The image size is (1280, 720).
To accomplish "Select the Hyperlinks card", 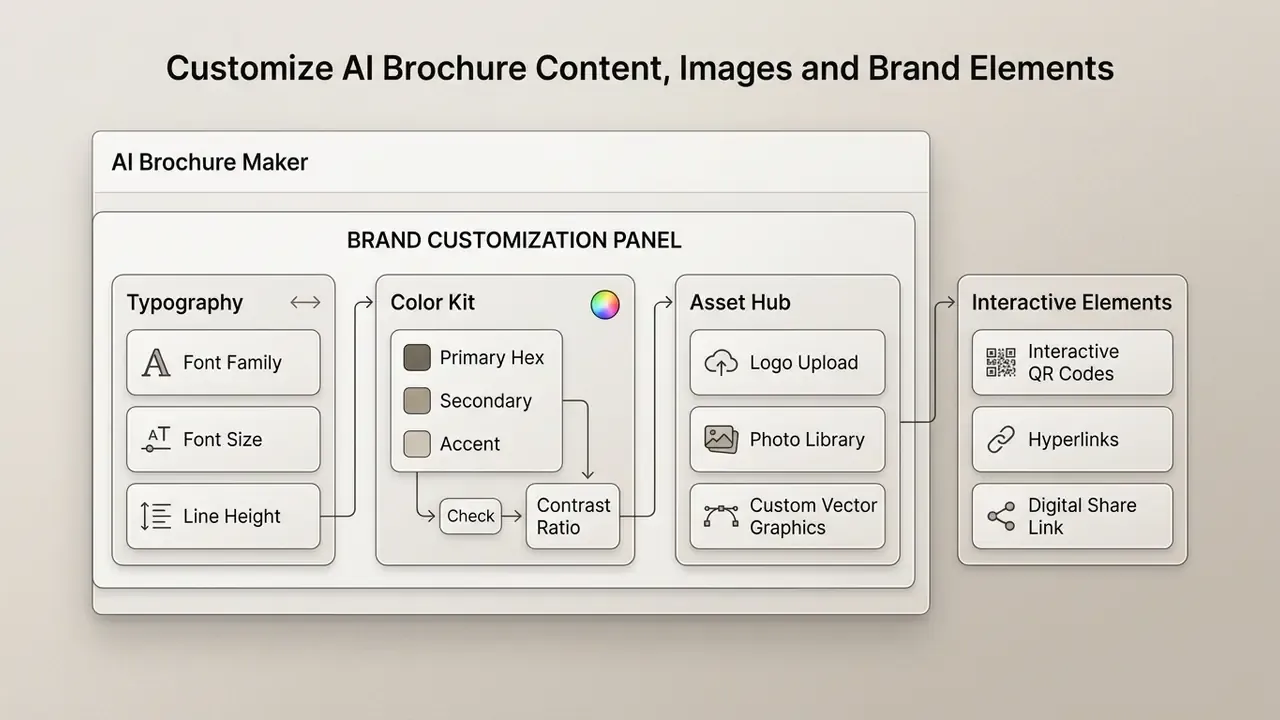I will click(x=1072, y=439).
